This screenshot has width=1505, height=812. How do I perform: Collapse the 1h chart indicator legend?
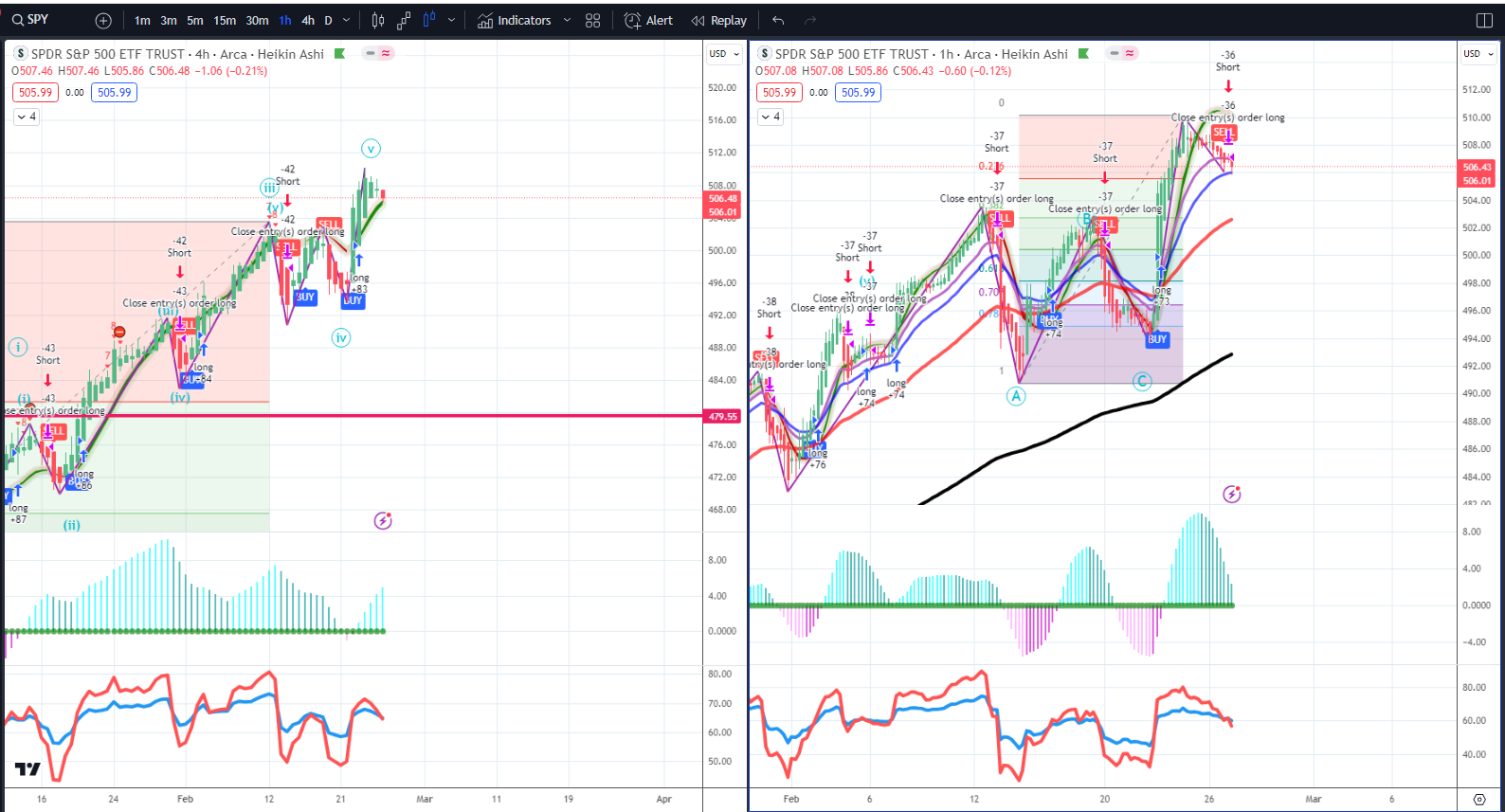click(x=771, y=117)
